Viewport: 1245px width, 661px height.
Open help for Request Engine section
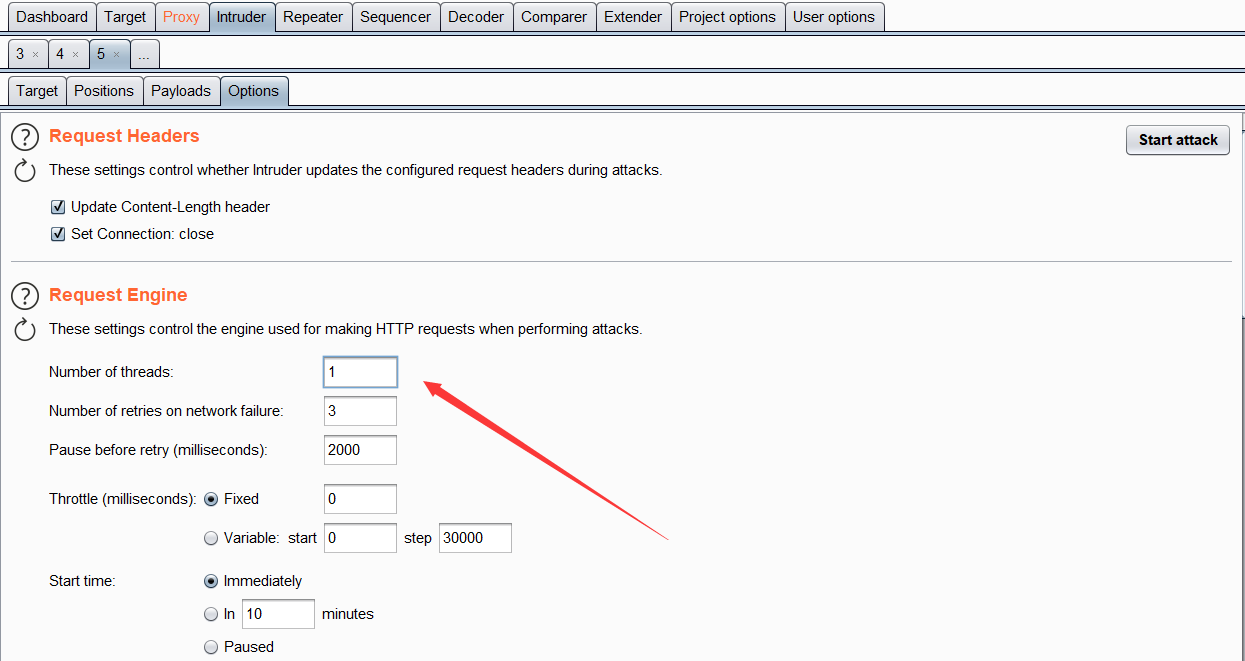click(x=25, y=296)
